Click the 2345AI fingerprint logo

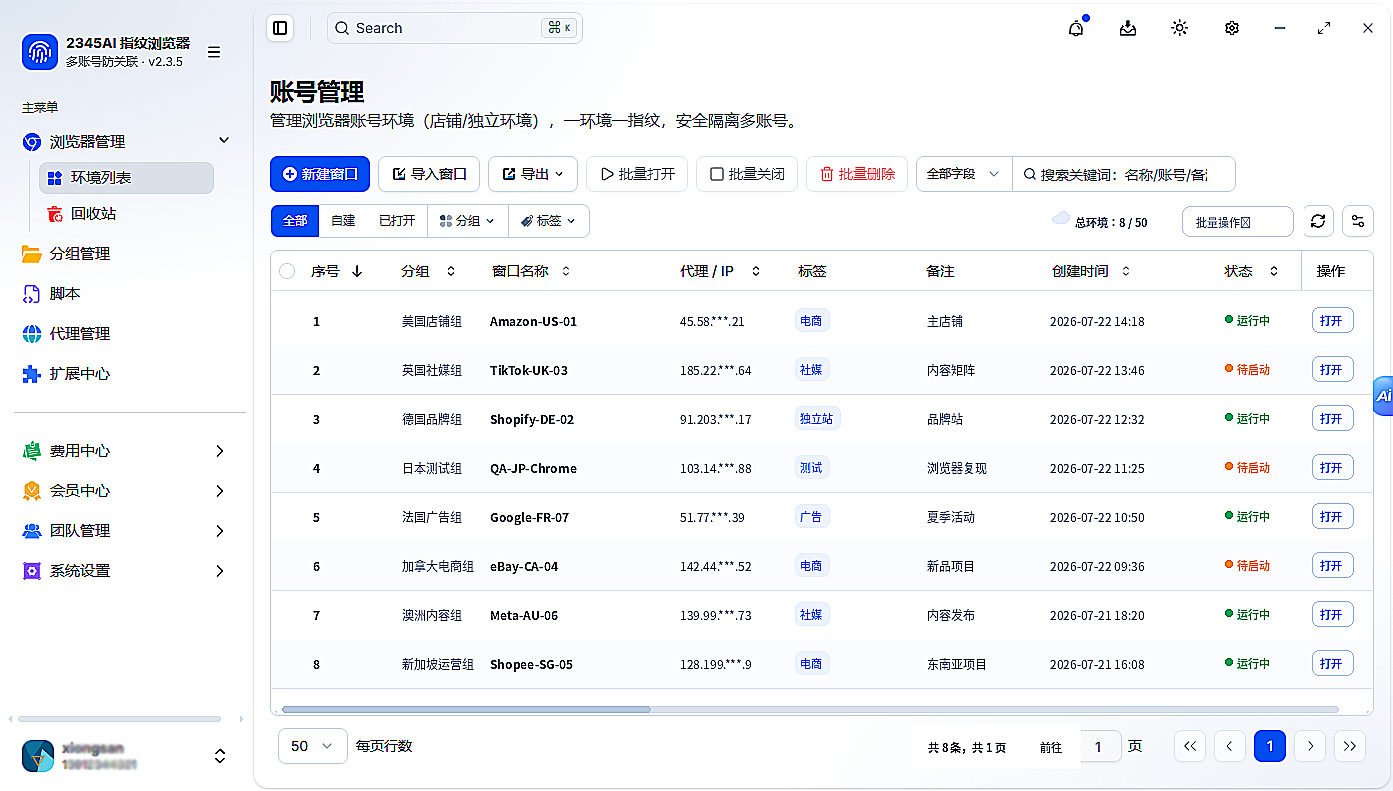coord(40,52)
